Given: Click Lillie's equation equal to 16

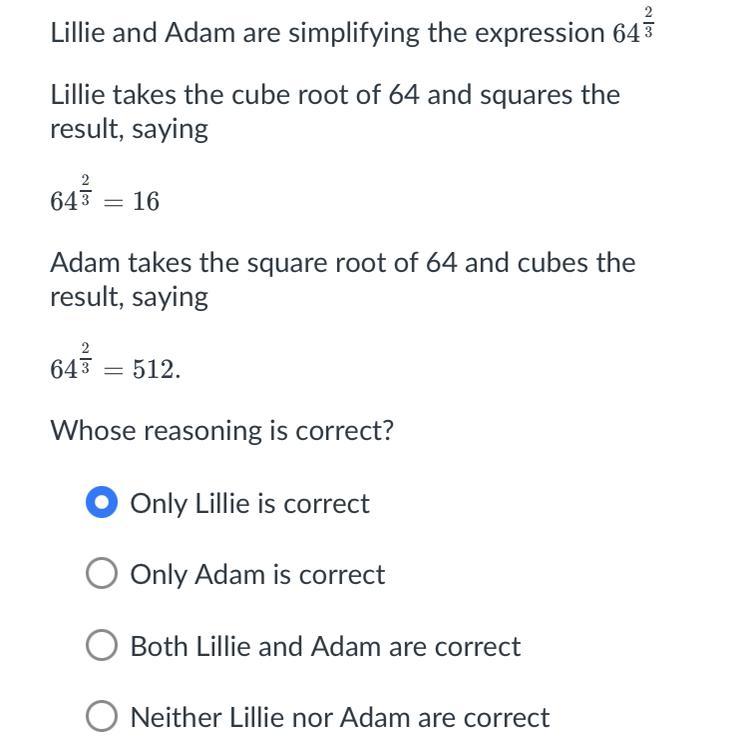Looking at the screenshot, I should [104, 197].
